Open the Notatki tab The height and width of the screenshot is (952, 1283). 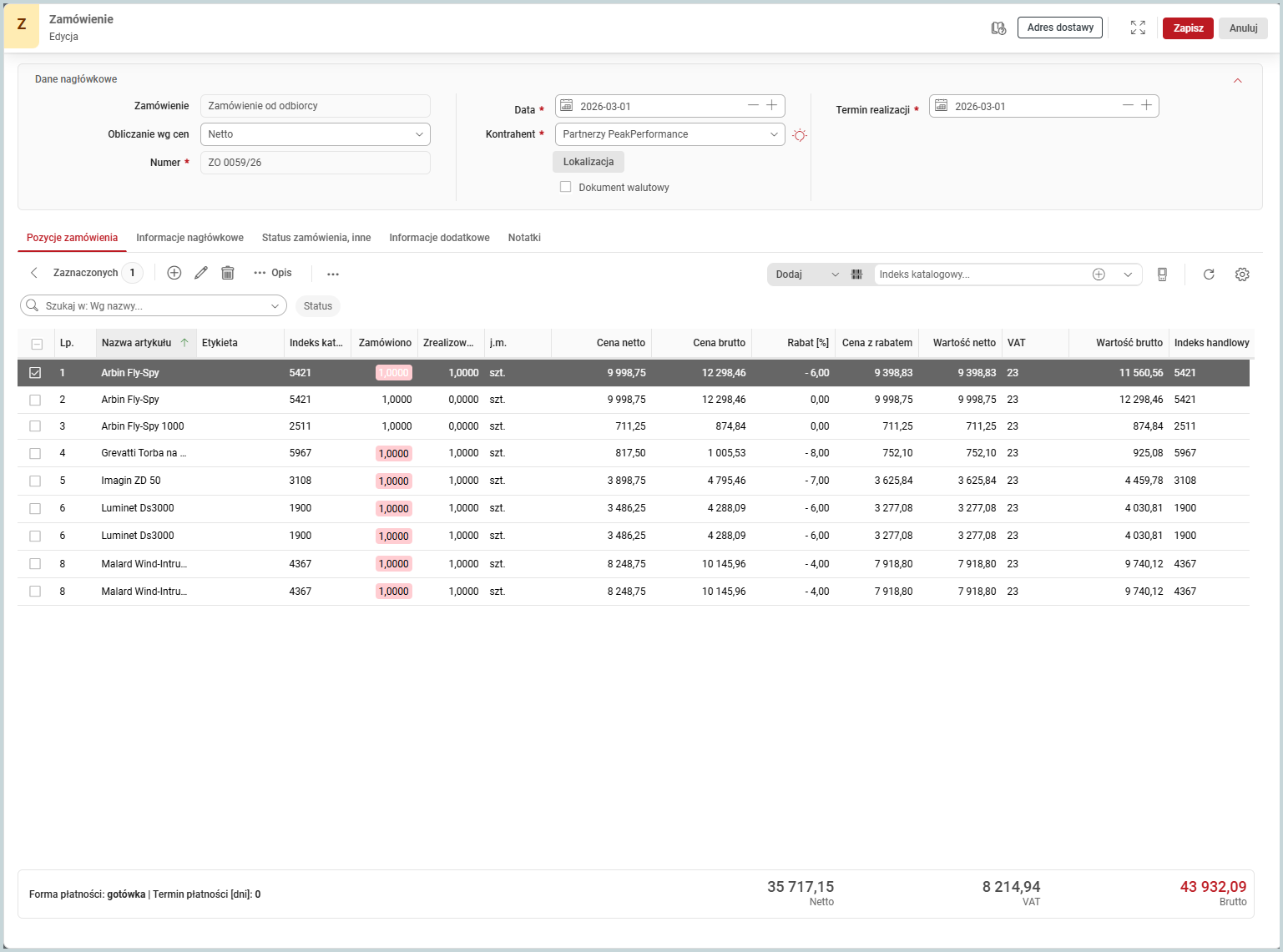pos(524,238)
